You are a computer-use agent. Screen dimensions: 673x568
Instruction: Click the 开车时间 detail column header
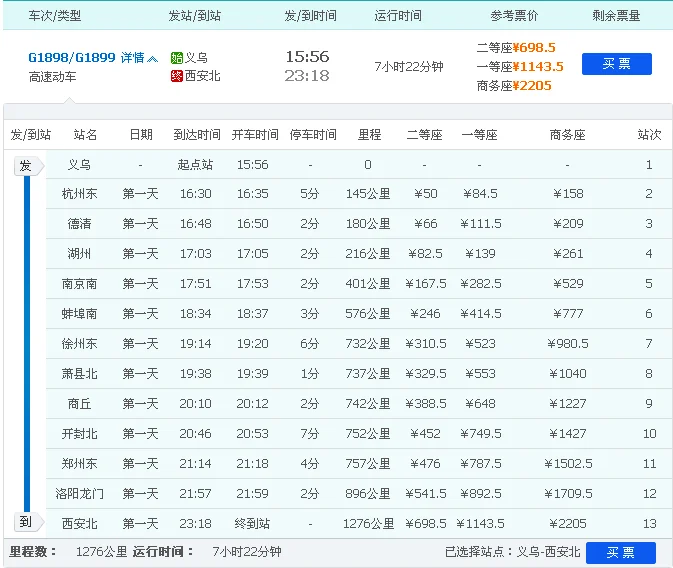(255, 135)
